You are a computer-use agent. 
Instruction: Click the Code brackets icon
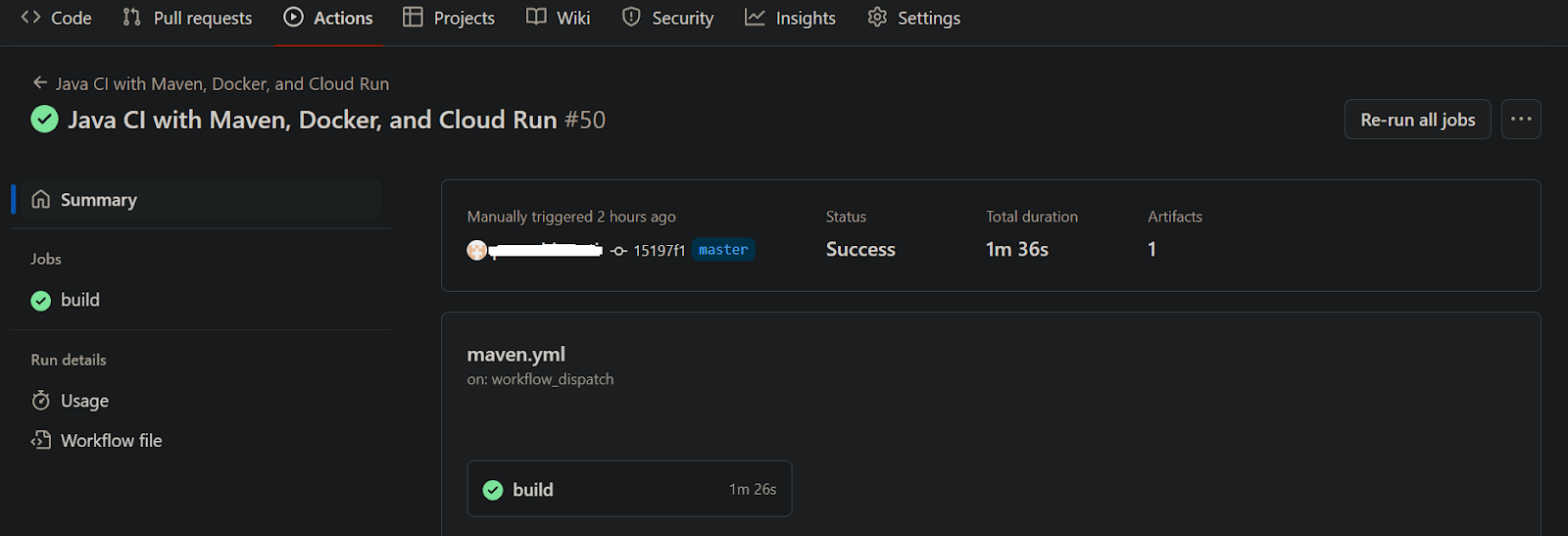tap(30, 17)
